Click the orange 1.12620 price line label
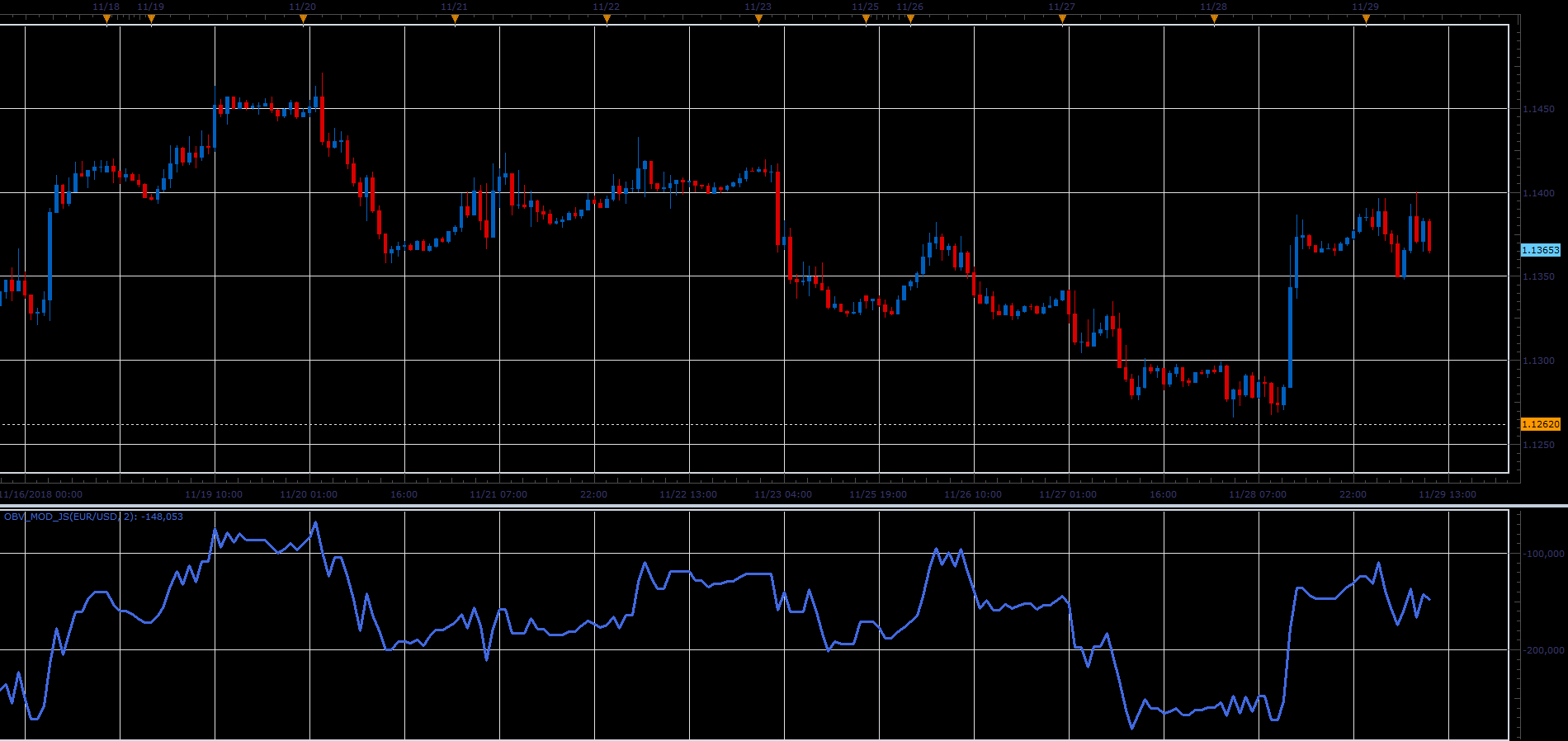Viewport: 1568px width, 741px height. coord(1541,424)
